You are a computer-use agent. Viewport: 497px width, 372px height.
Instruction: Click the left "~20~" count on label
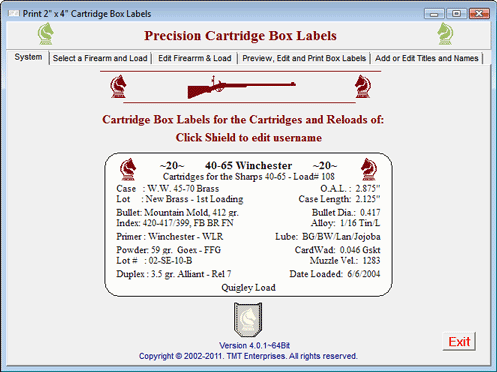[172, 165]
